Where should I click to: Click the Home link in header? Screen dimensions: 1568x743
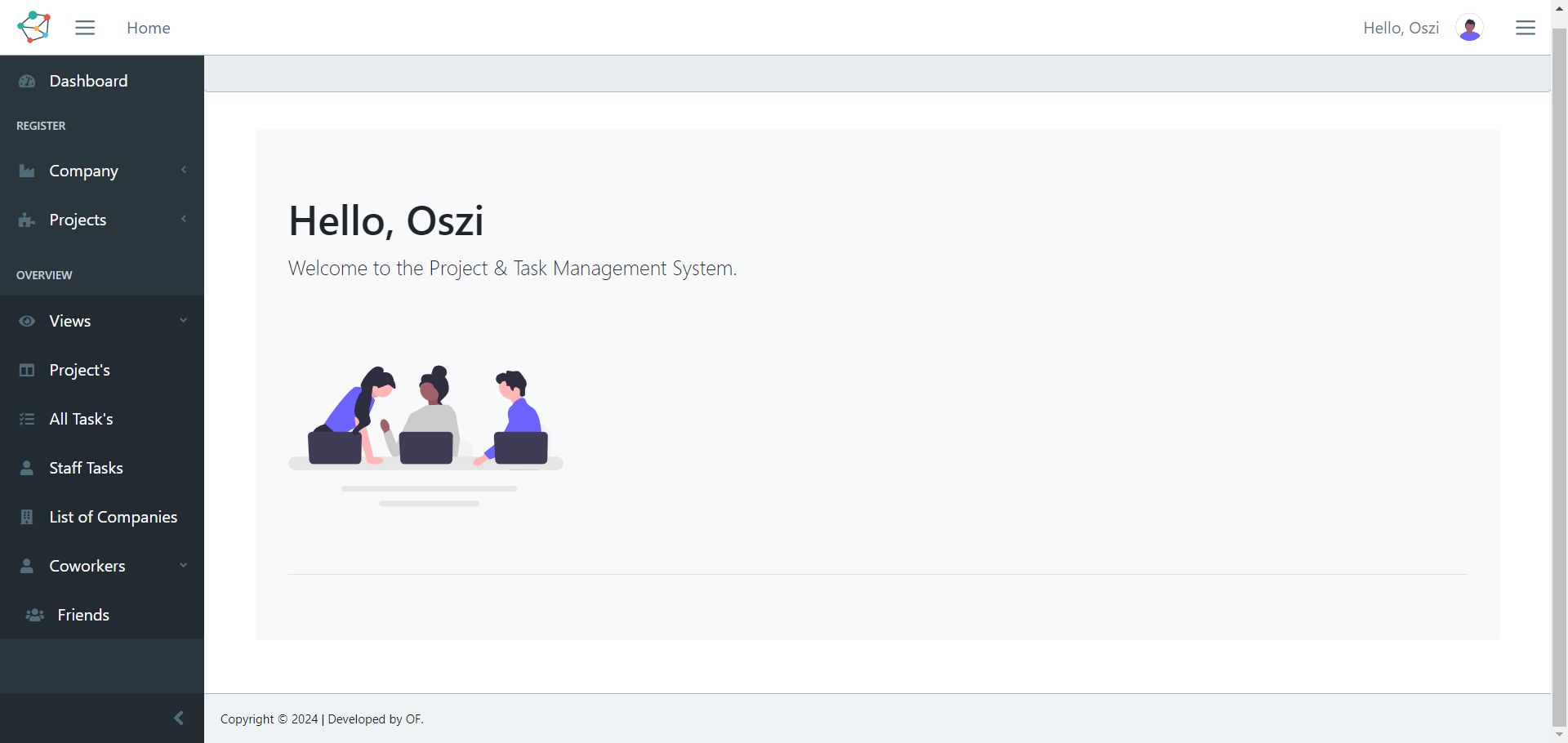149,28
